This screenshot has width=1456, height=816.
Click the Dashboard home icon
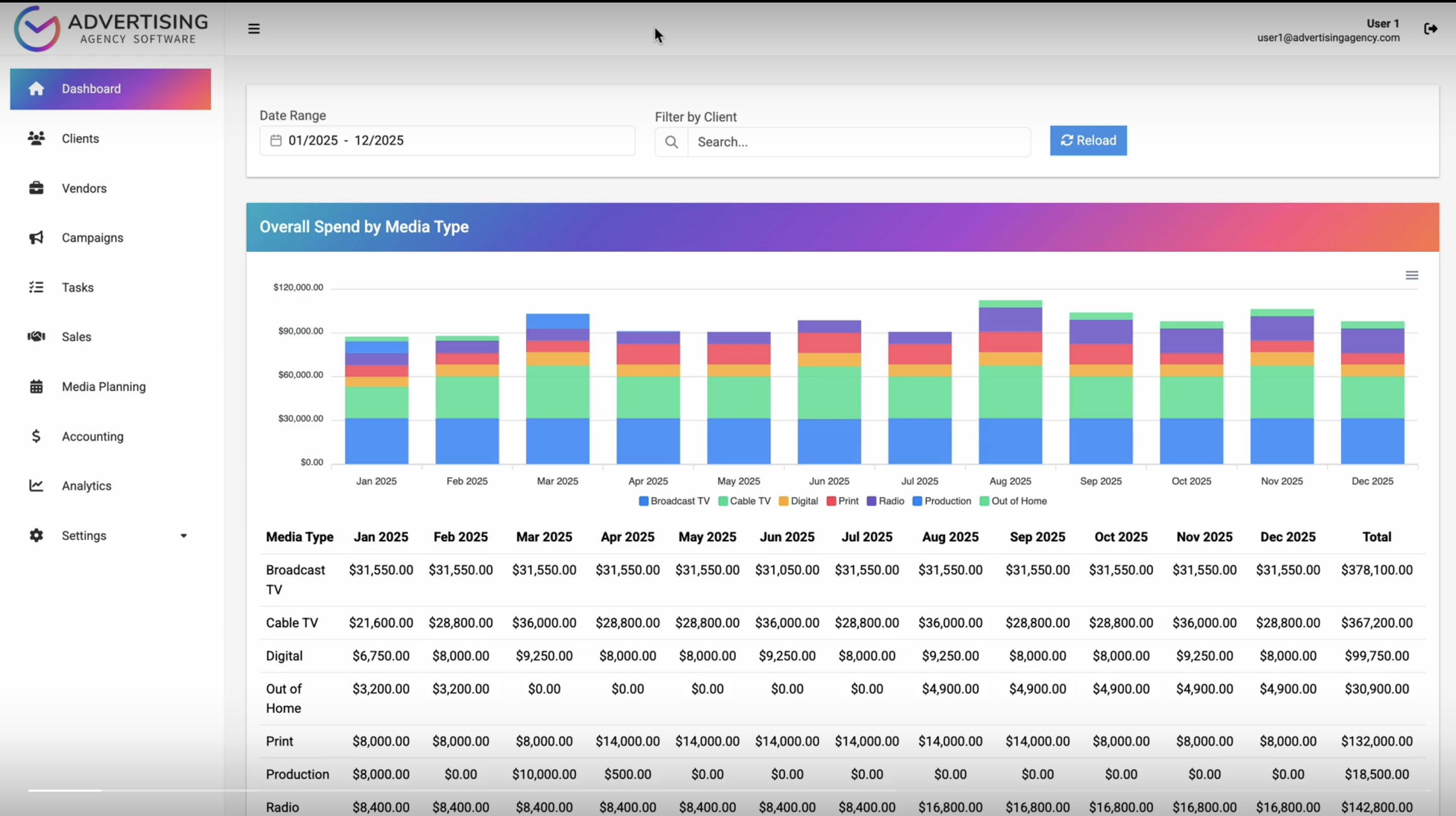click(x=36, y=89)
